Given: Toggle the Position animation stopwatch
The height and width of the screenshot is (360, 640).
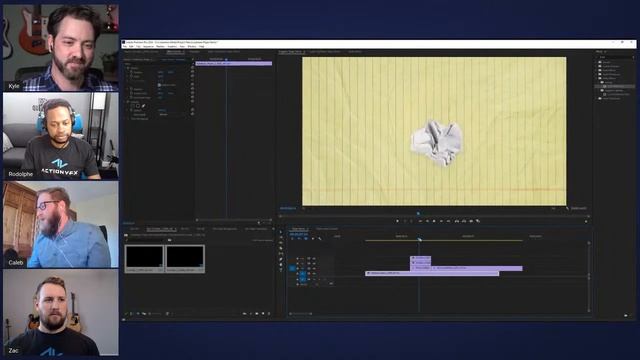Looking at the screenshot, I should [131, 72].
